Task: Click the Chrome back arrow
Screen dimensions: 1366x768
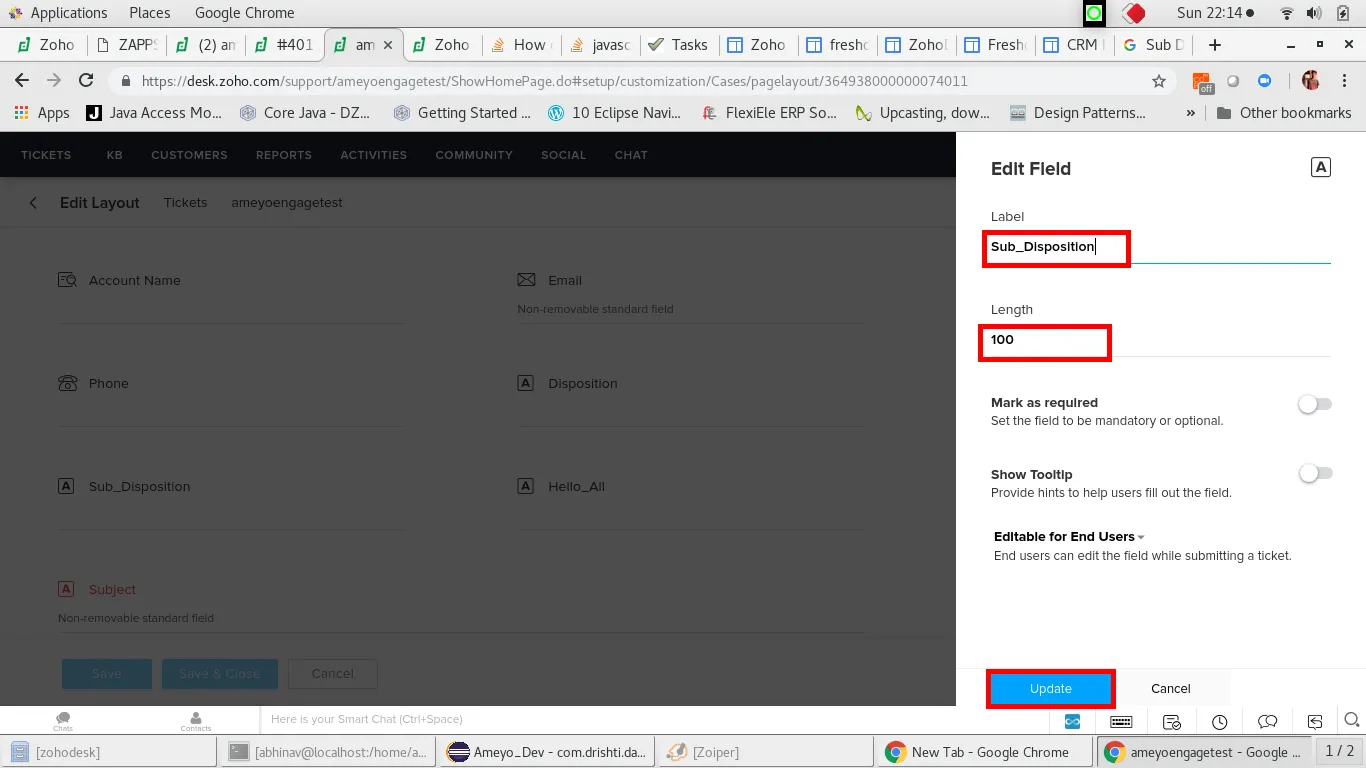Action: point(22,81)
